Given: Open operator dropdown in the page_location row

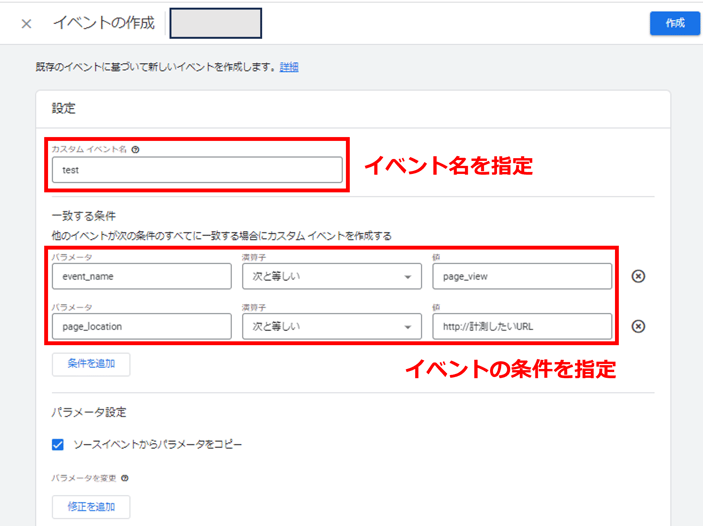Looking at the screenshot, I should (x=332, y=326).
